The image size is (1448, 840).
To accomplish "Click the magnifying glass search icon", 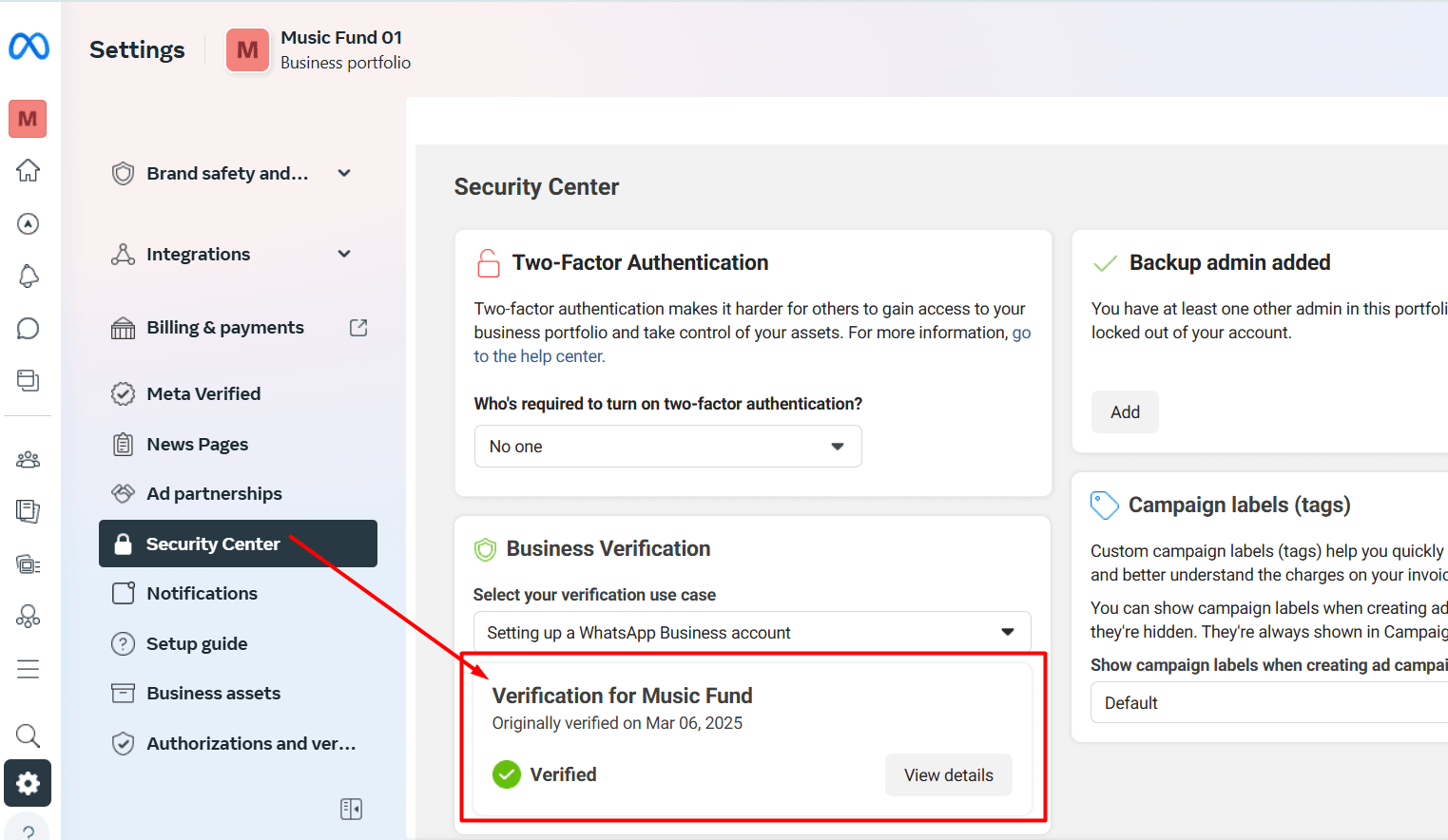I will pyautogui.click(x=29, y=735).
